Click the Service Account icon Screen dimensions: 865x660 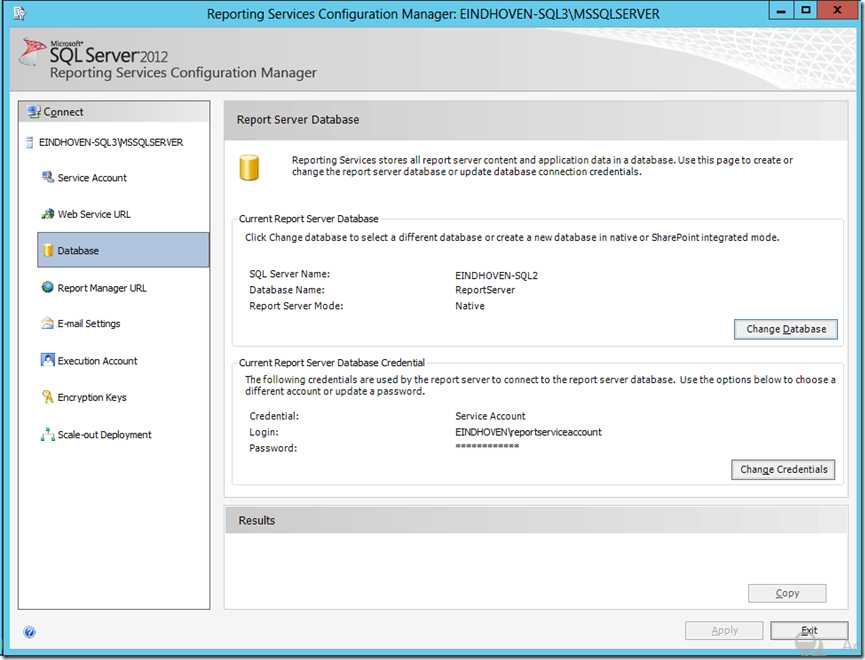pos(47,177)
